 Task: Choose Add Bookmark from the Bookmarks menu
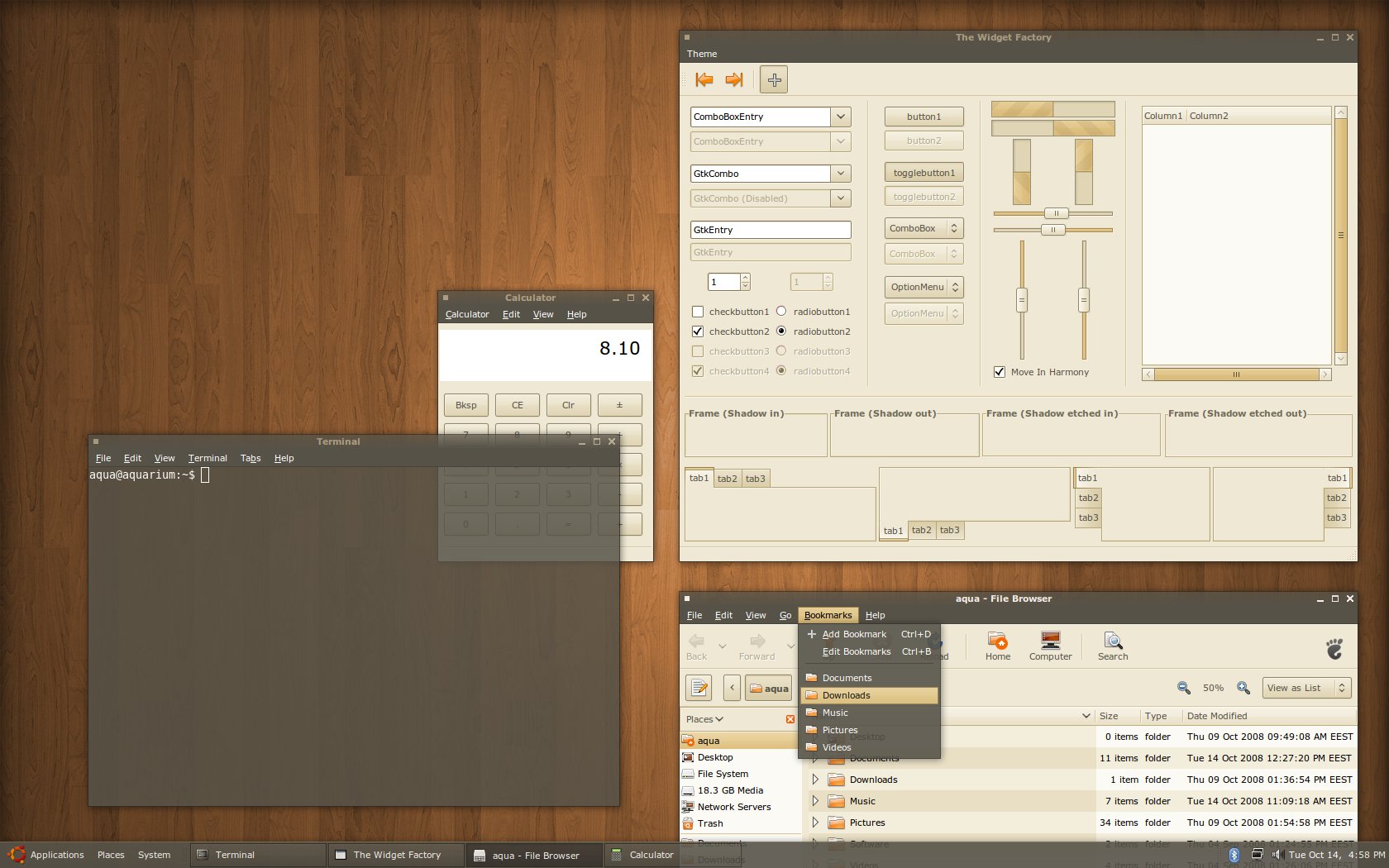pos(869,634)
